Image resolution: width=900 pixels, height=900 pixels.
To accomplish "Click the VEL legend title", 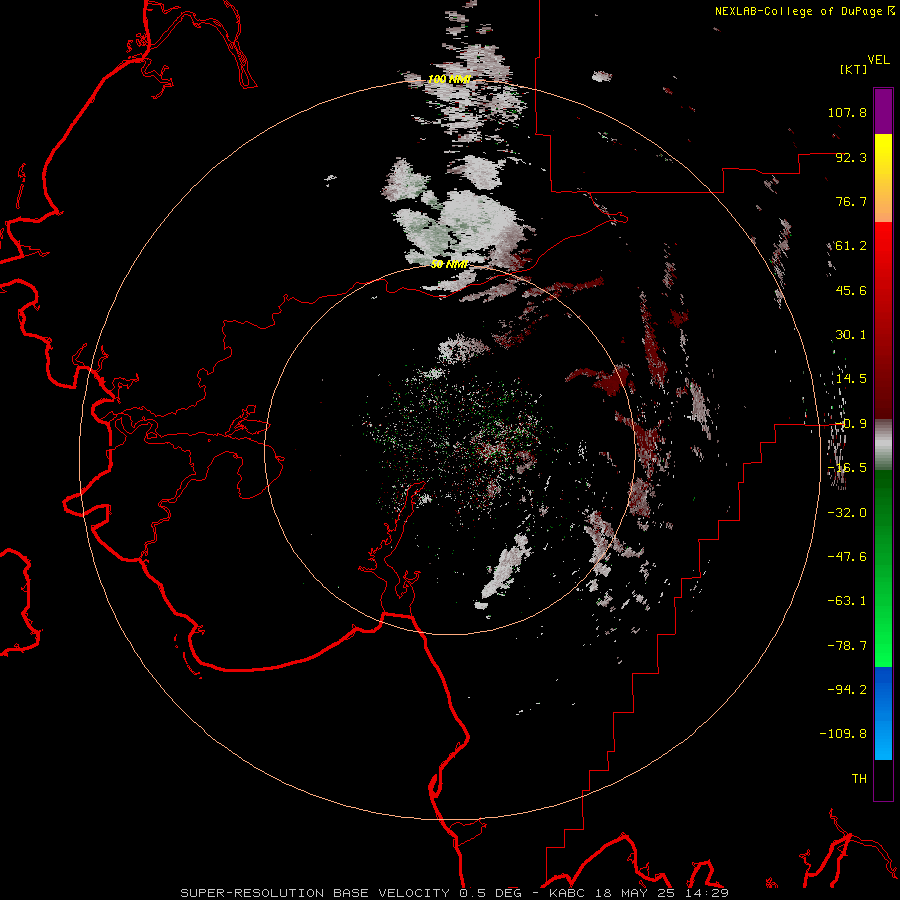I will pos(879,60).
